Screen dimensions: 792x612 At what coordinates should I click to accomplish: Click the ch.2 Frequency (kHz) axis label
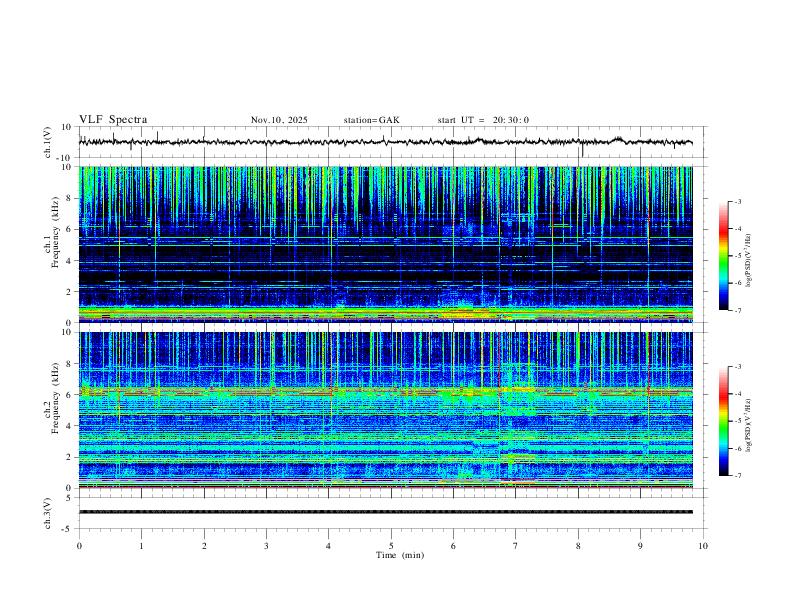(53, 398)
